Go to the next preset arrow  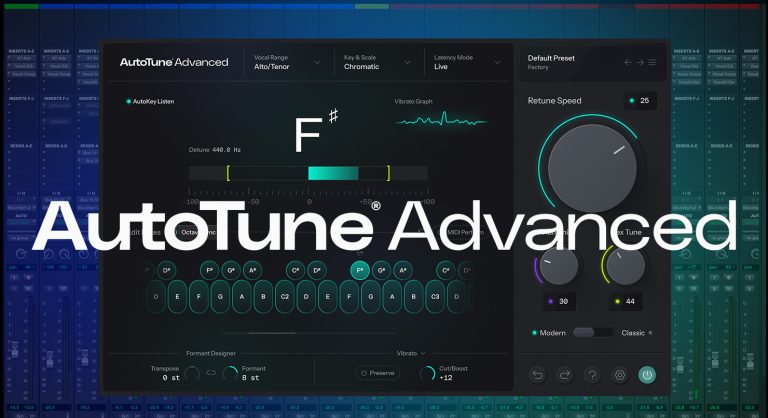click(640, 62)
